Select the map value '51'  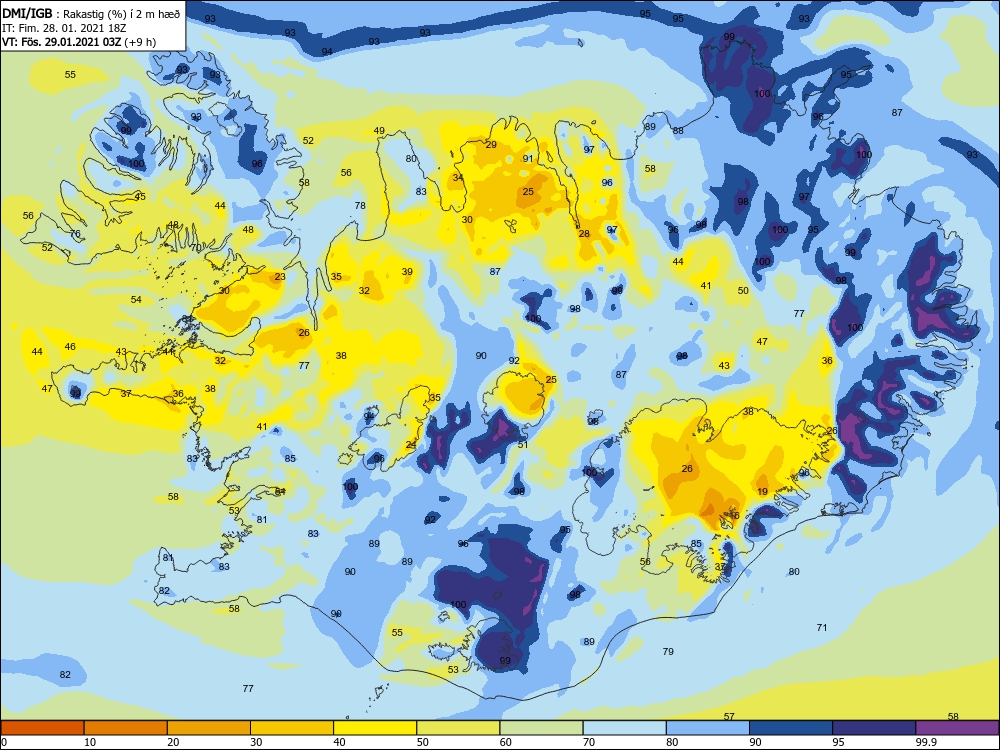pyautogui.click(x=523, y=445)
